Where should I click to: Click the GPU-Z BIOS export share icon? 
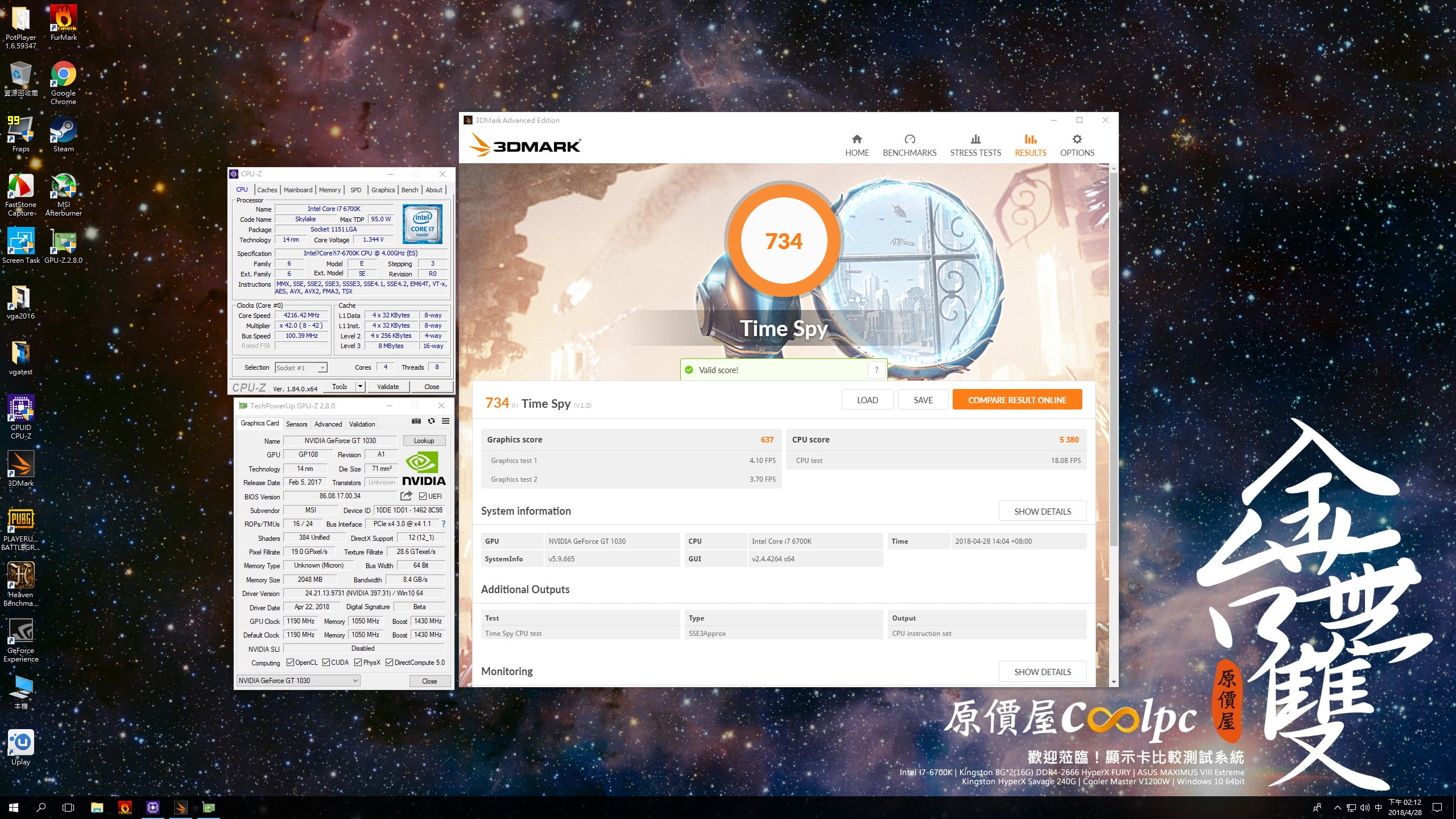pos(406,496)
